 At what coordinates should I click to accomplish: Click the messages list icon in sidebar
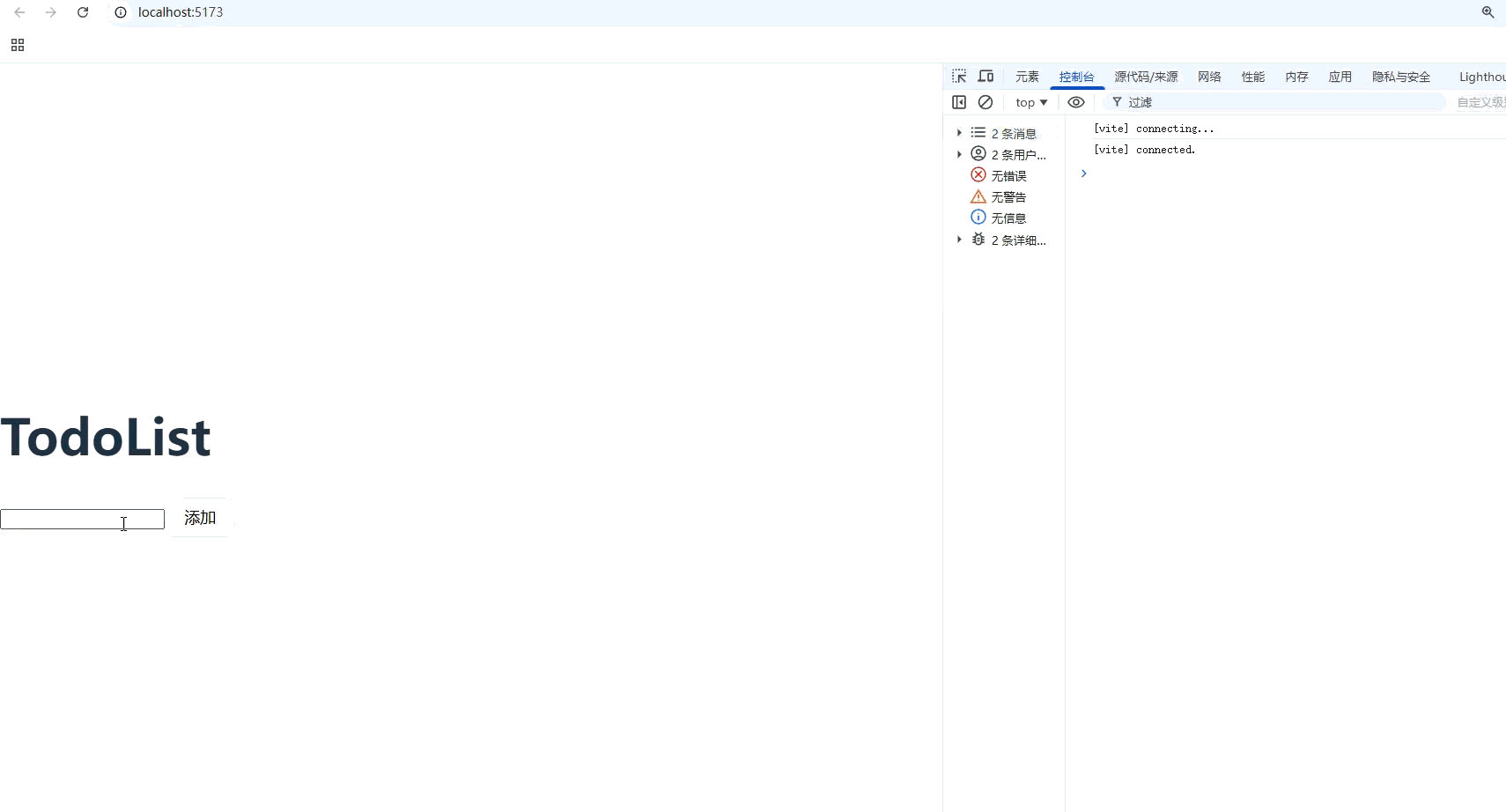[978, 132]
